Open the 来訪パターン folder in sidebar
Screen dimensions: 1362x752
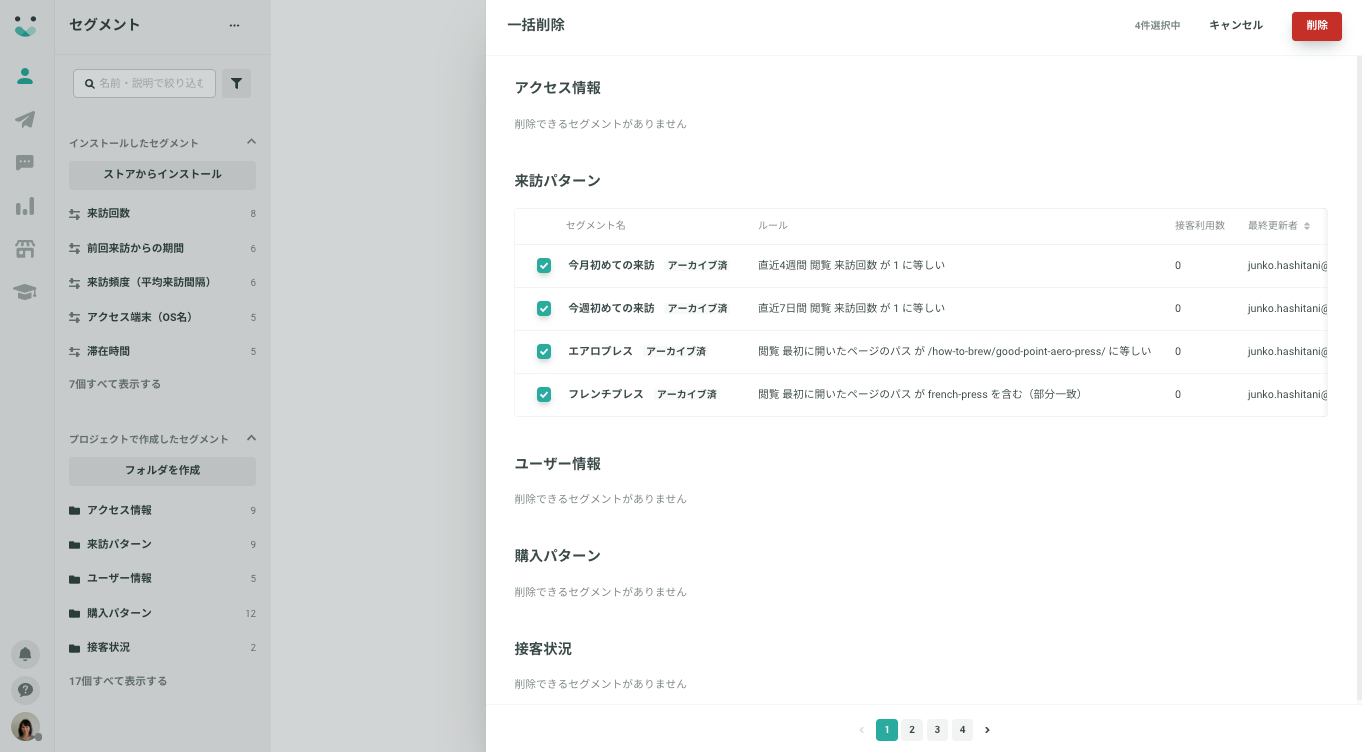tap(162, 544)
